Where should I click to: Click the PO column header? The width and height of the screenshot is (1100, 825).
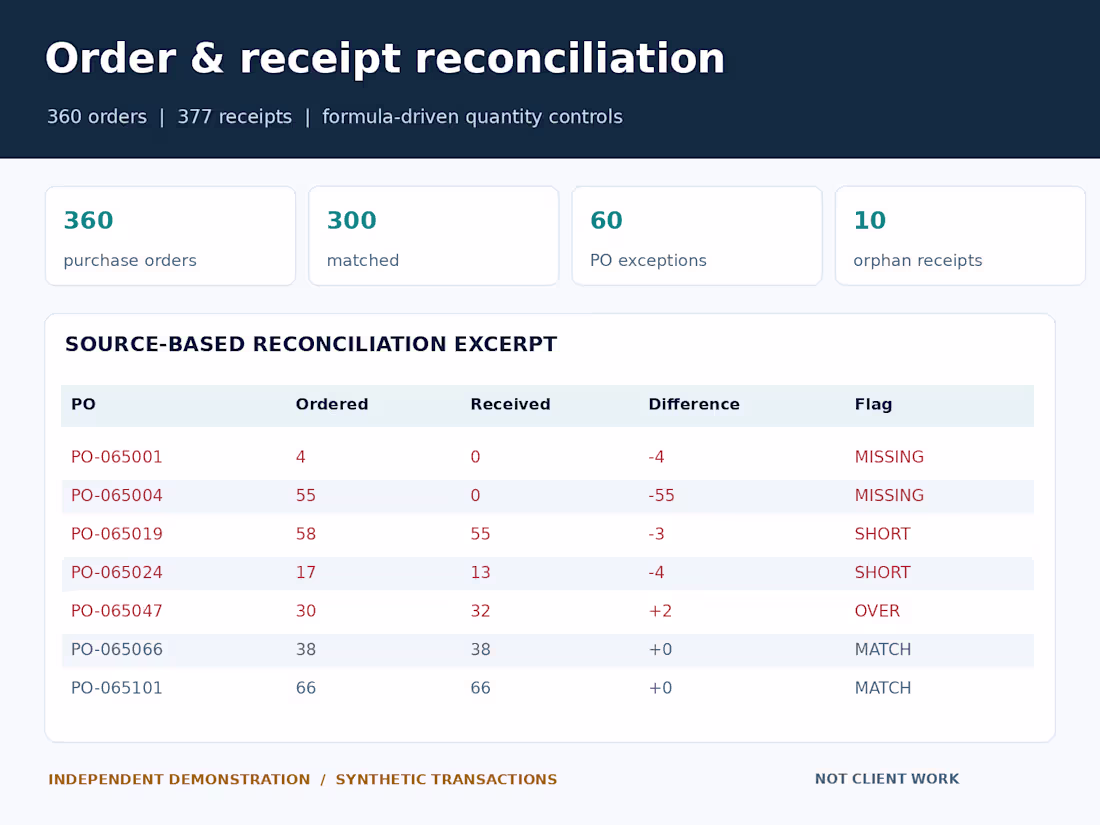pos(83,404)
